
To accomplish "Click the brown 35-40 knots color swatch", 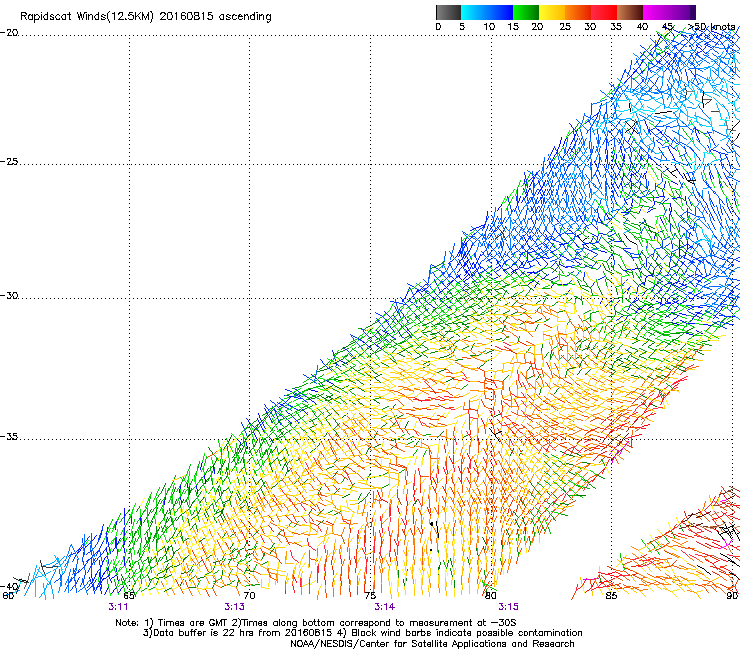I will point(630,12).
